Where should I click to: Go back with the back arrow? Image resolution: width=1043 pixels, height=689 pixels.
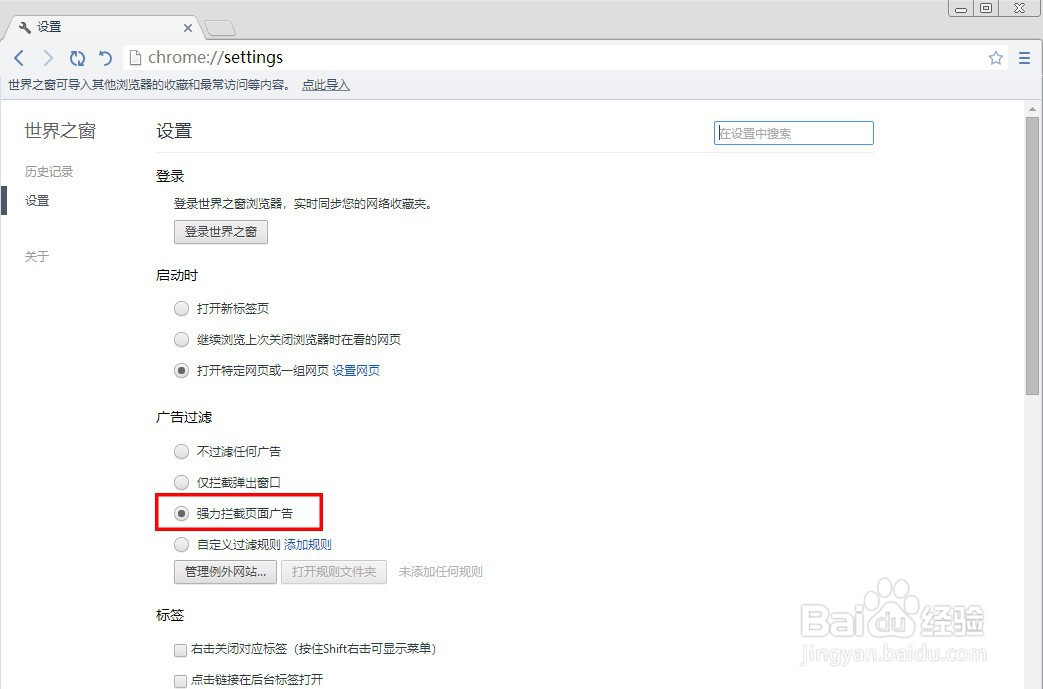point(19,58)
